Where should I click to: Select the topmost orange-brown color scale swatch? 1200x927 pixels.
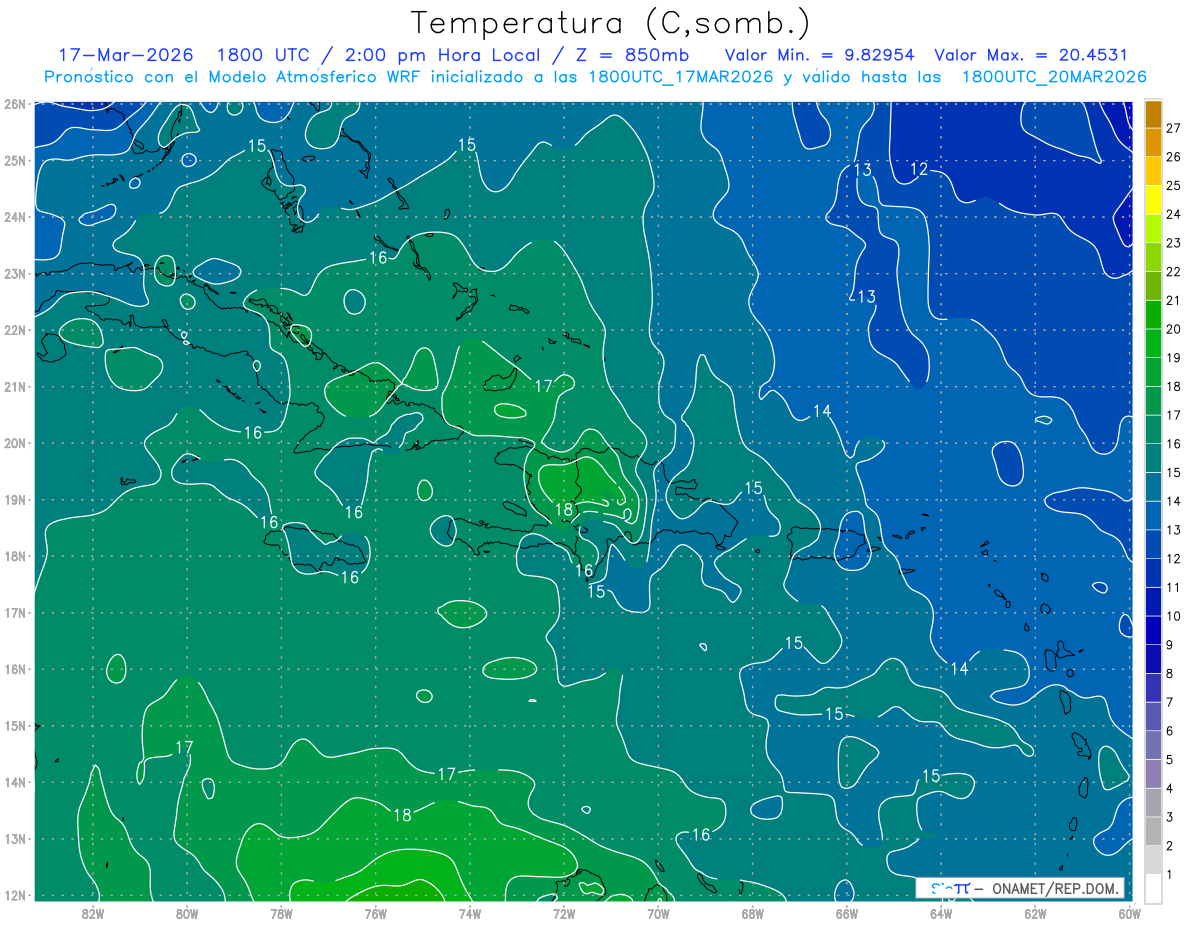[x=1153, y=114]
